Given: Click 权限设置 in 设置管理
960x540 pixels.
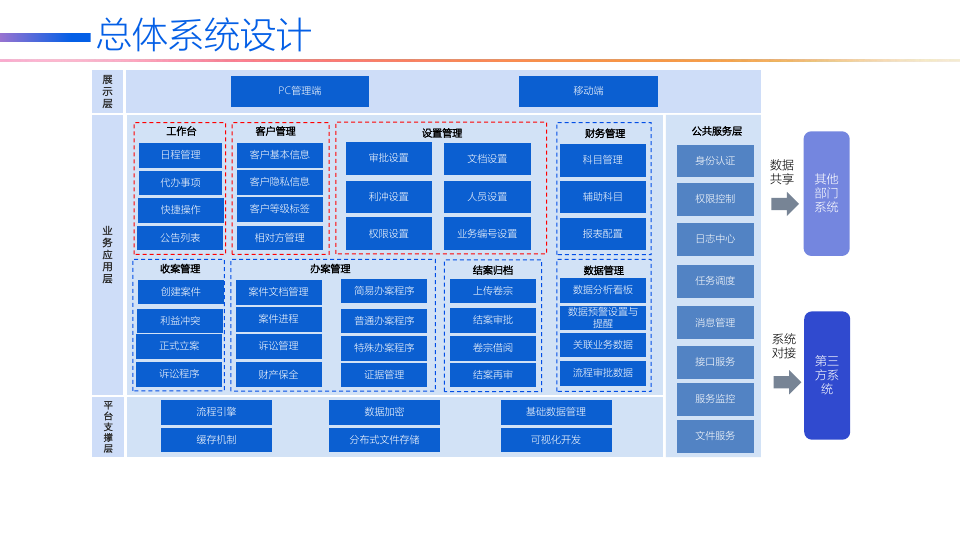Looking at the screenshot, I should 388,234.
